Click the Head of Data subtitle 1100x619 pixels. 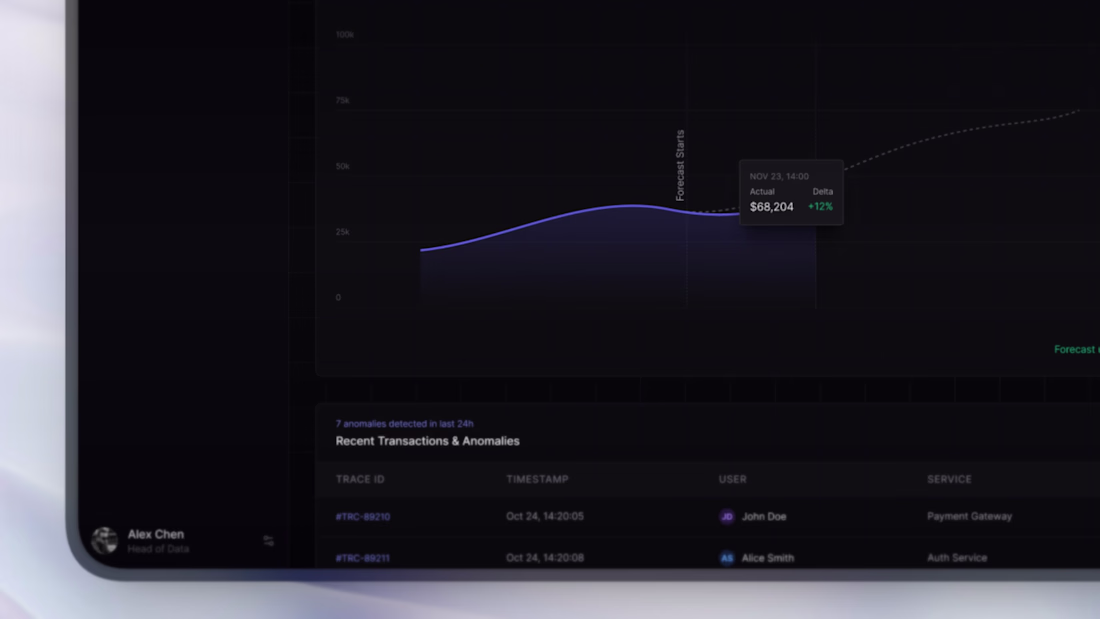(159, 549)
